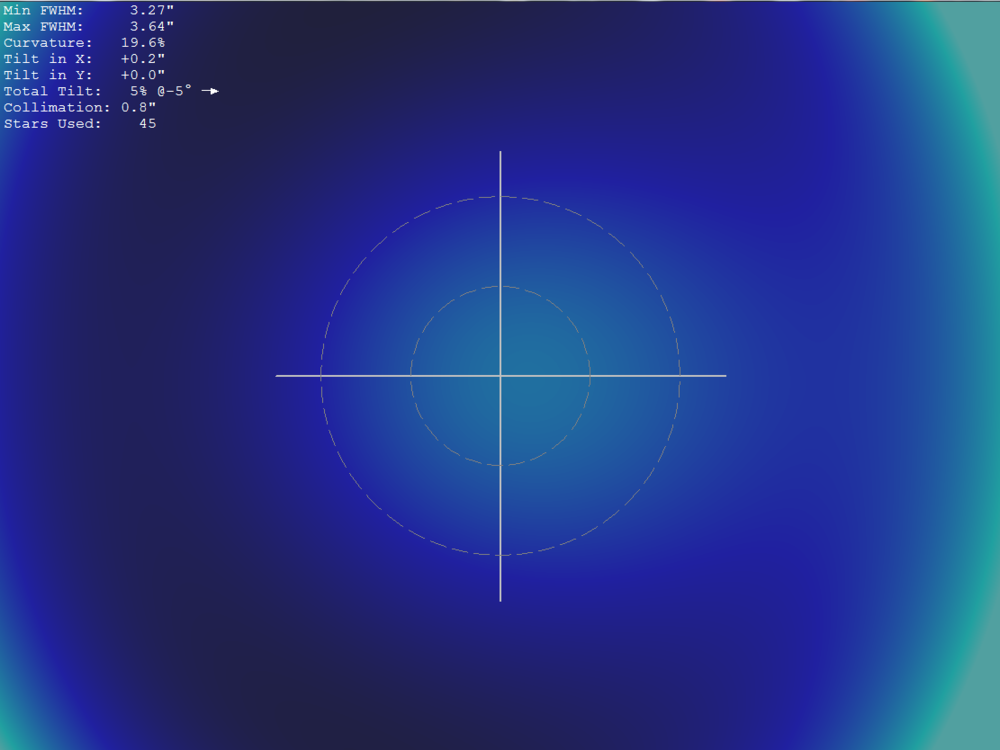
Task: Click the top of the outer dashed circle
Action: [500, 197]
